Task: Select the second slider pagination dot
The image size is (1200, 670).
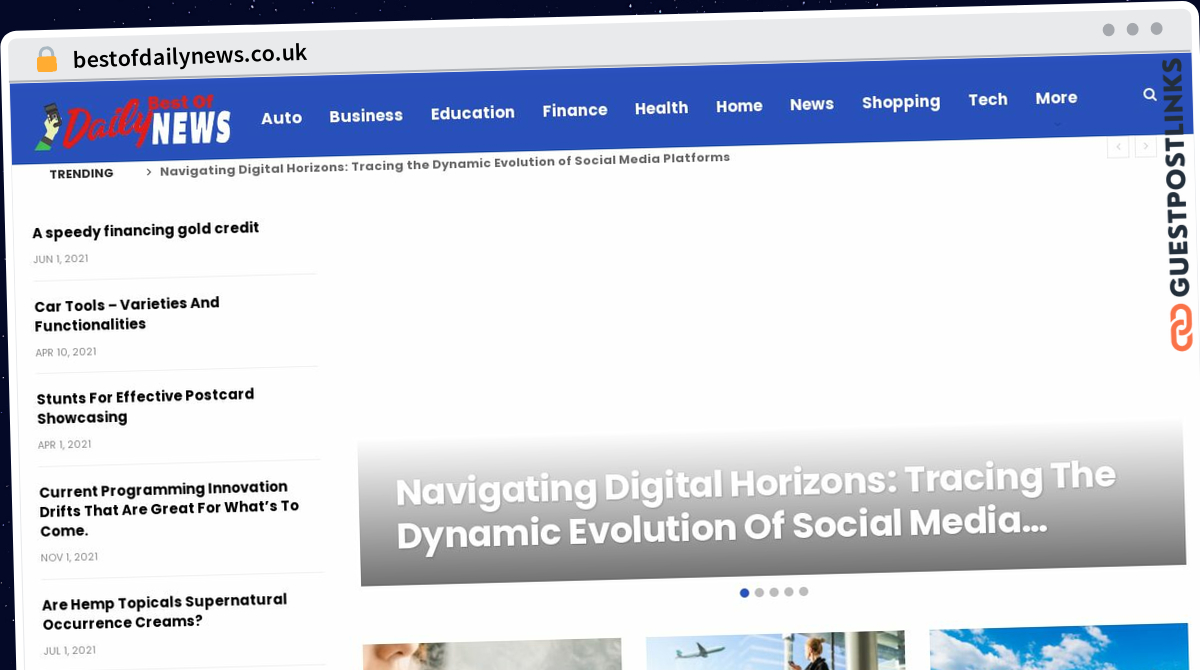Action: tap(759, 593)
